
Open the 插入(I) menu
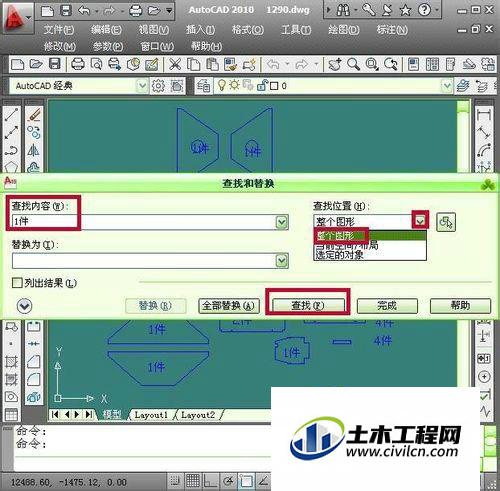point(200,30)
